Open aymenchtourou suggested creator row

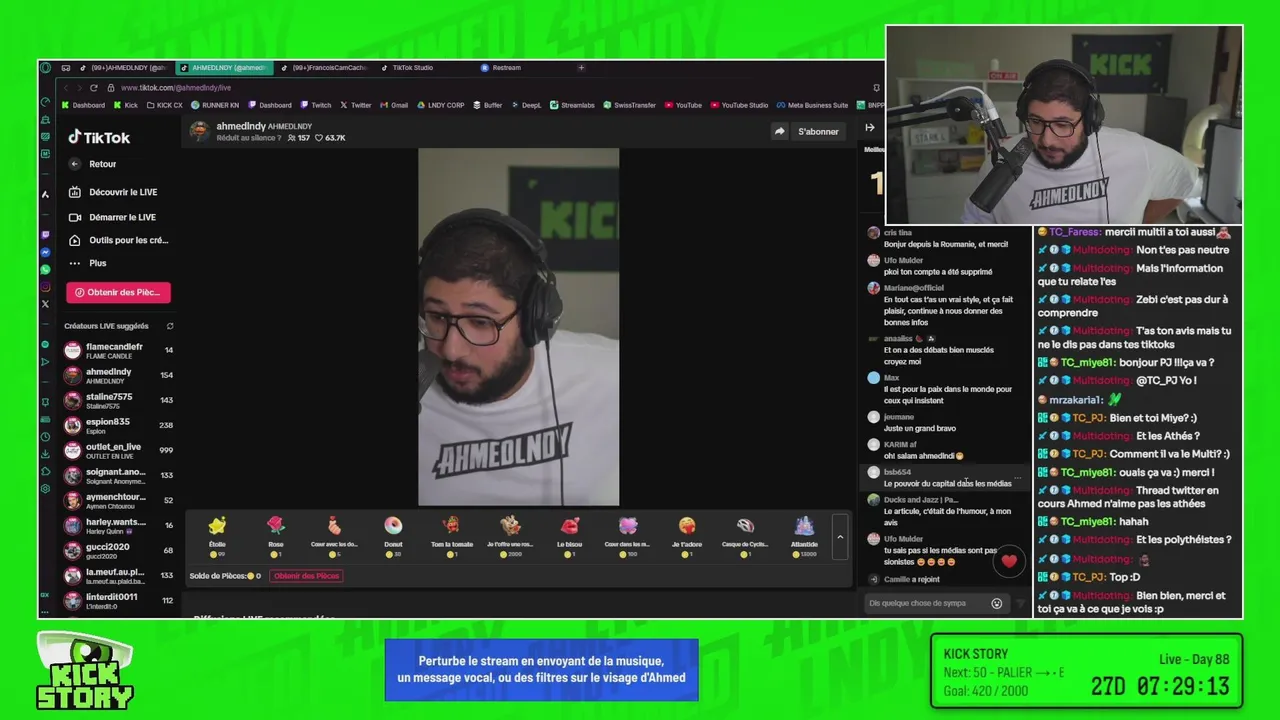[x=118, y=500]
